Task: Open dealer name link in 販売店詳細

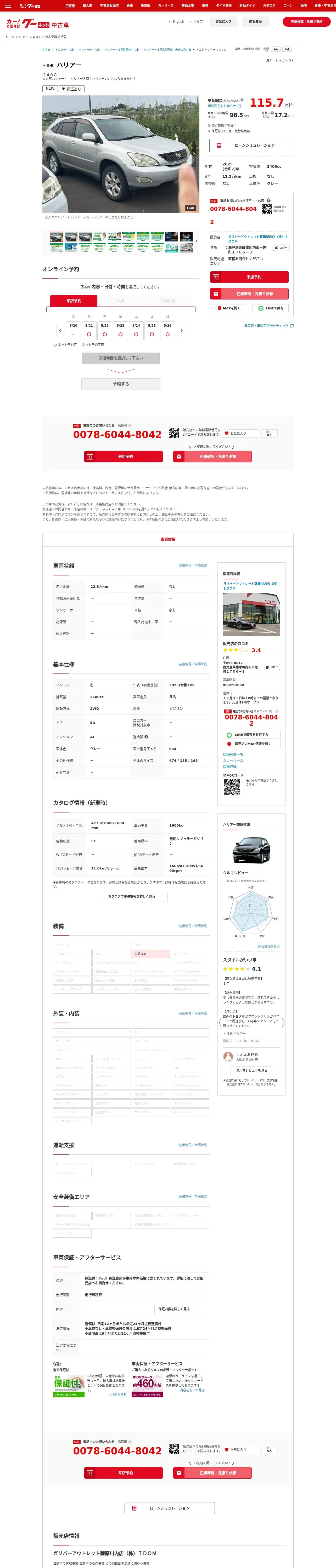Action: [250, 586]
